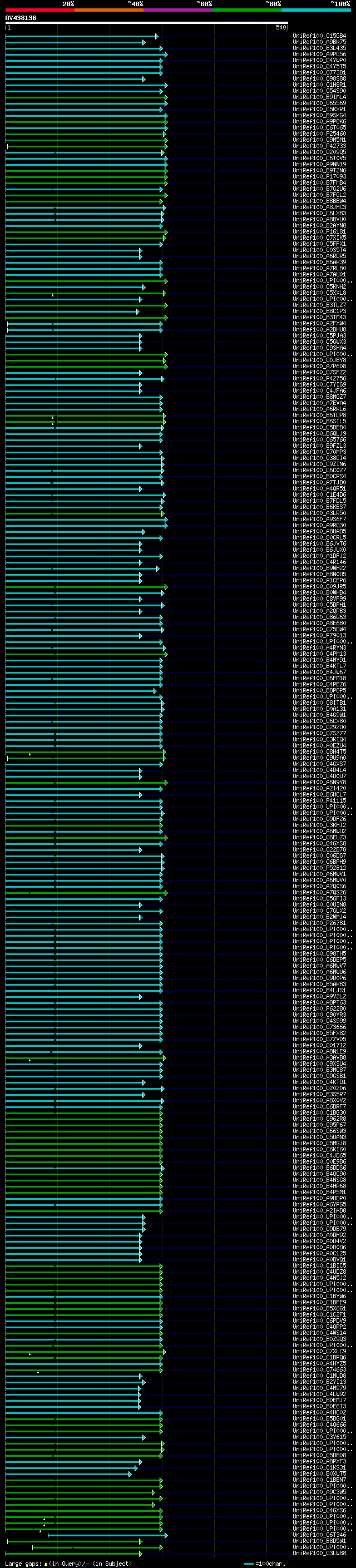Screen dimensions: 356x1568
Task: Select the UniRef100_C5KXR1 label
Action: click(x=319, y=109)
